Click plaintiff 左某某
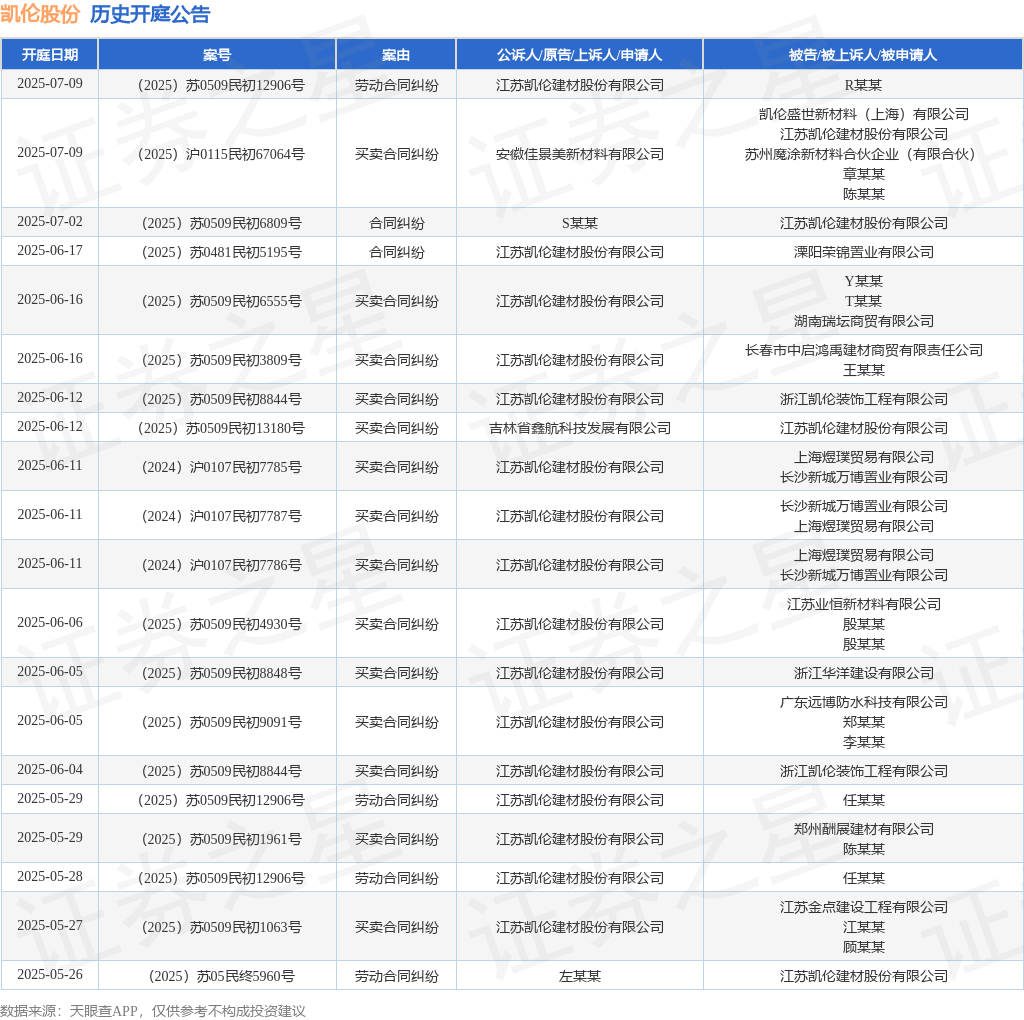The height and width of the screenshot is (1020, 1024). (579, 976)
